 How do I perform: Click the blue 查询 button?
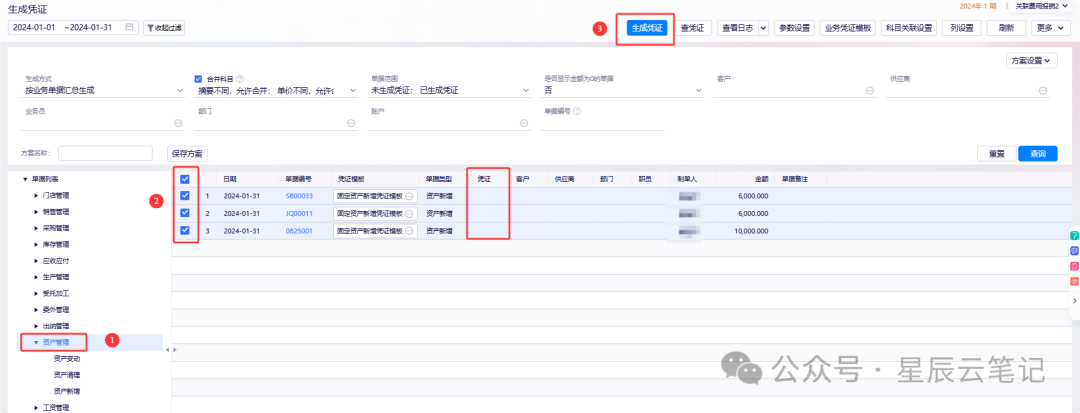pos(1038,153)
